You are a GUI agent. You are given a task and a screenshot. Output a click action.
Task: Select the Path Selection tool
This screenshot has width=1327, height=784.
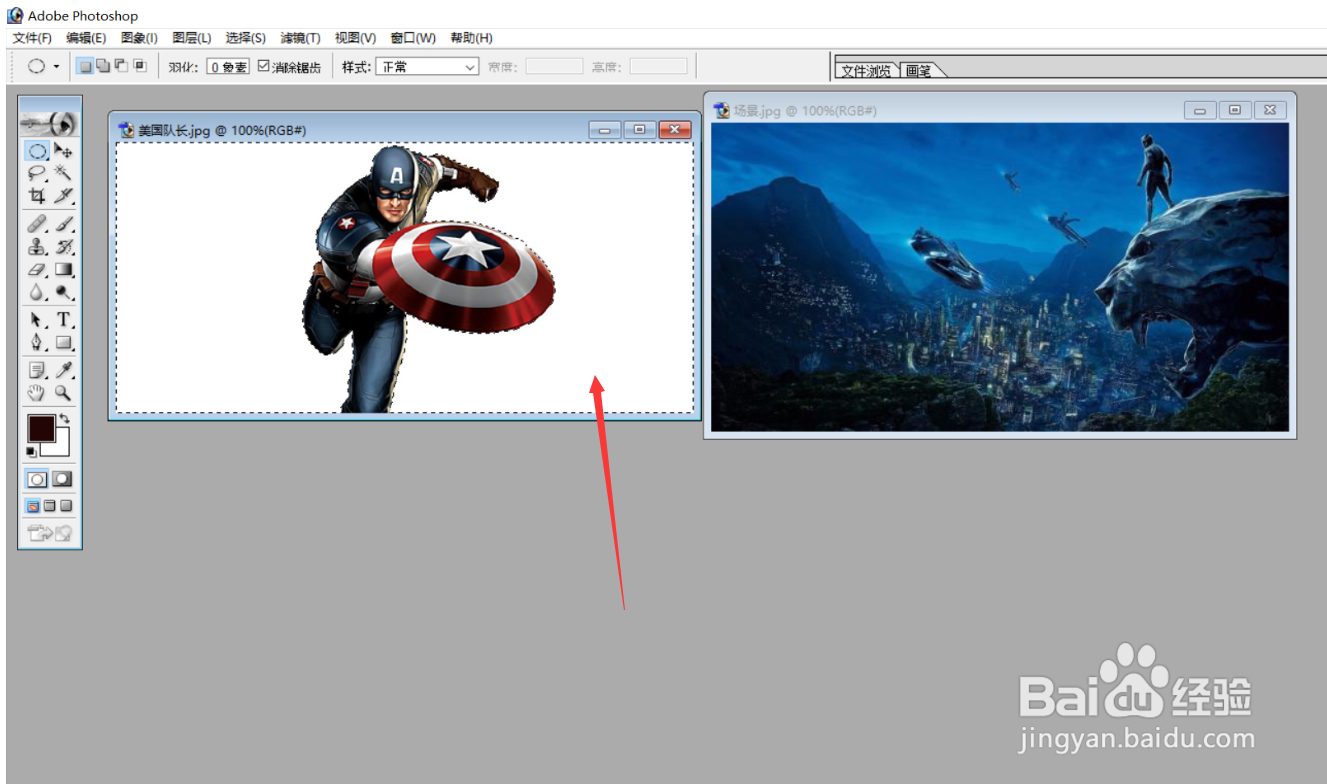pos(37,320)
